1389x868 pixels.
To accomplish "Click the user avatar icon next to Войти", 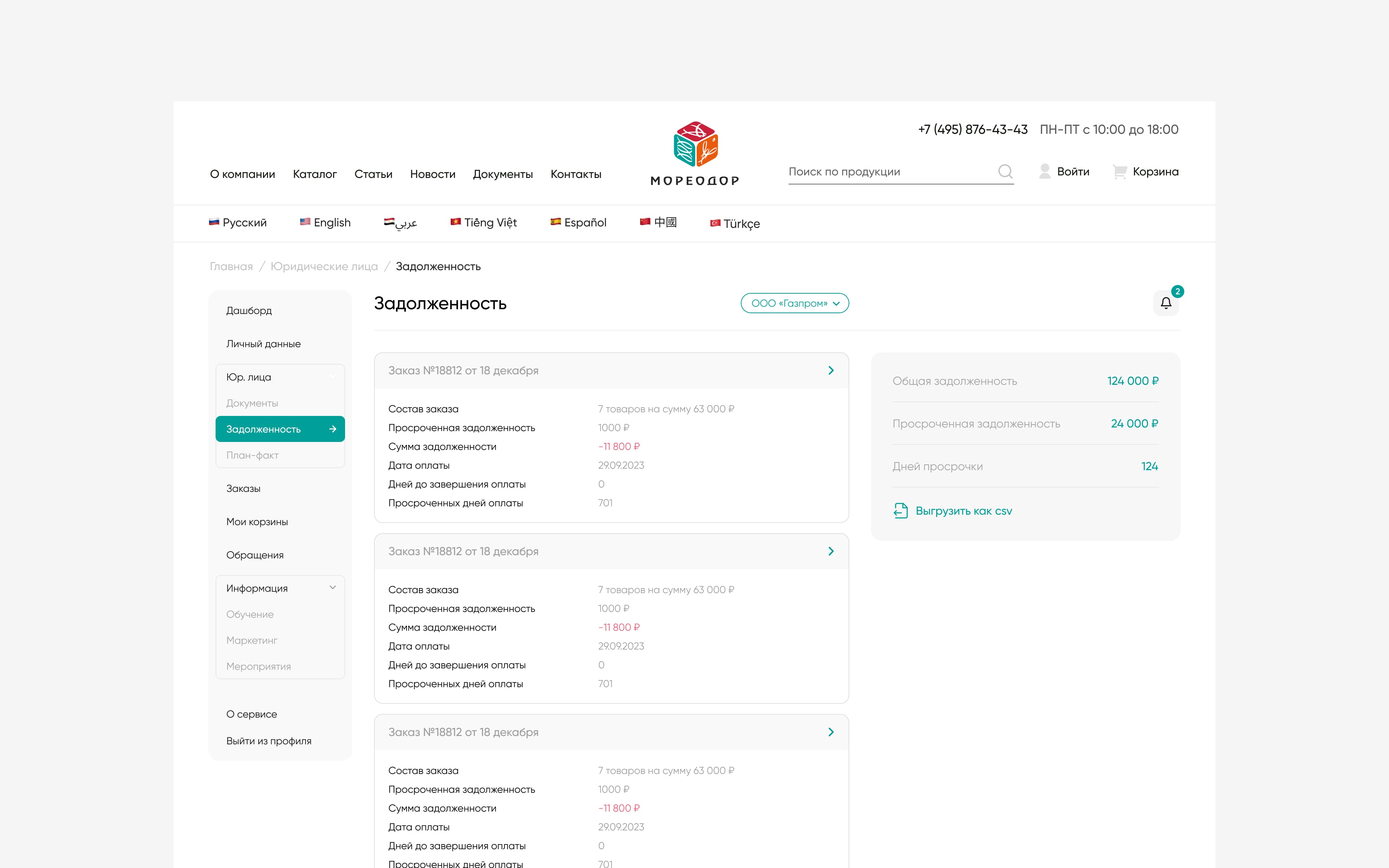I will coord(1045,172).
